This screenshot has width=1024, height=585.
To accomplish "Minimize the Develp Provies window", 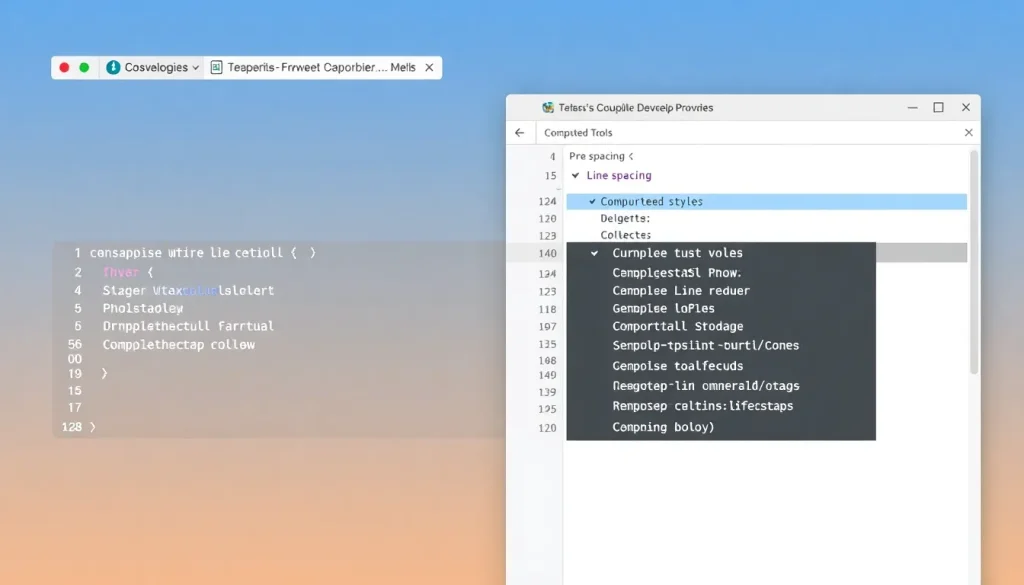I will 912,108.
